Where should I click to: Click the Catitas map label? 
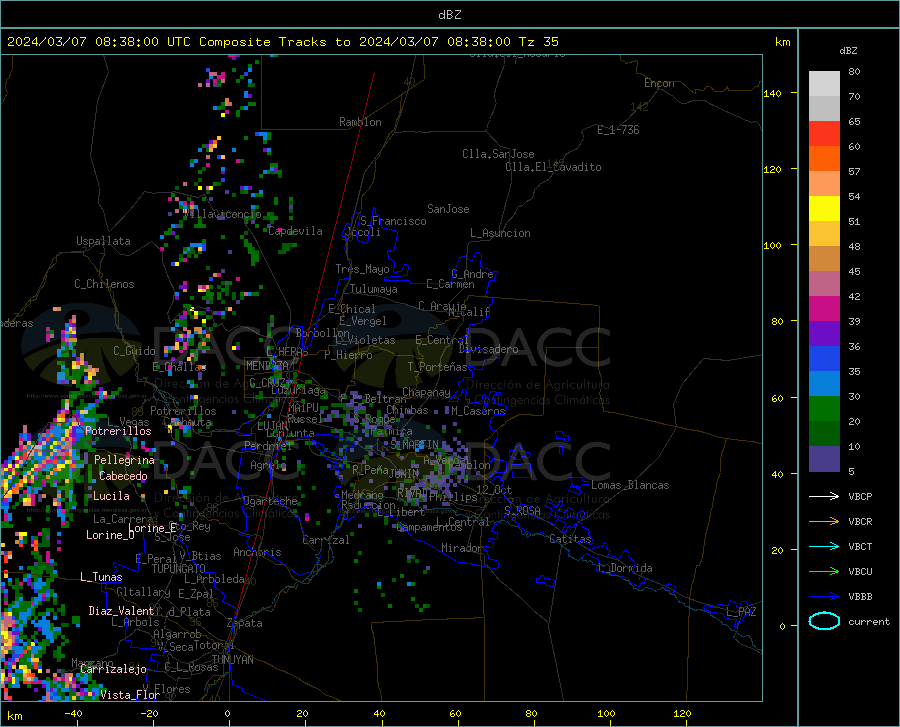[570, 539]
